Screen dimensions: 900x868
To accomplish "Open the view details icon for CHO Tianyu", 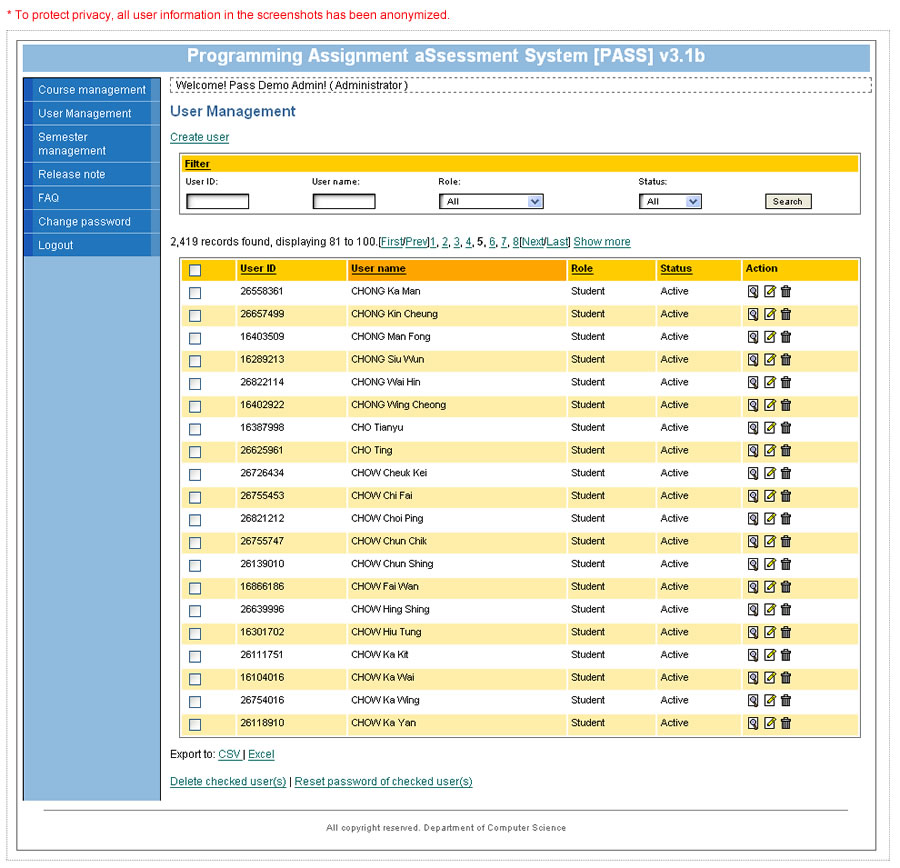I will click(753, 428).
